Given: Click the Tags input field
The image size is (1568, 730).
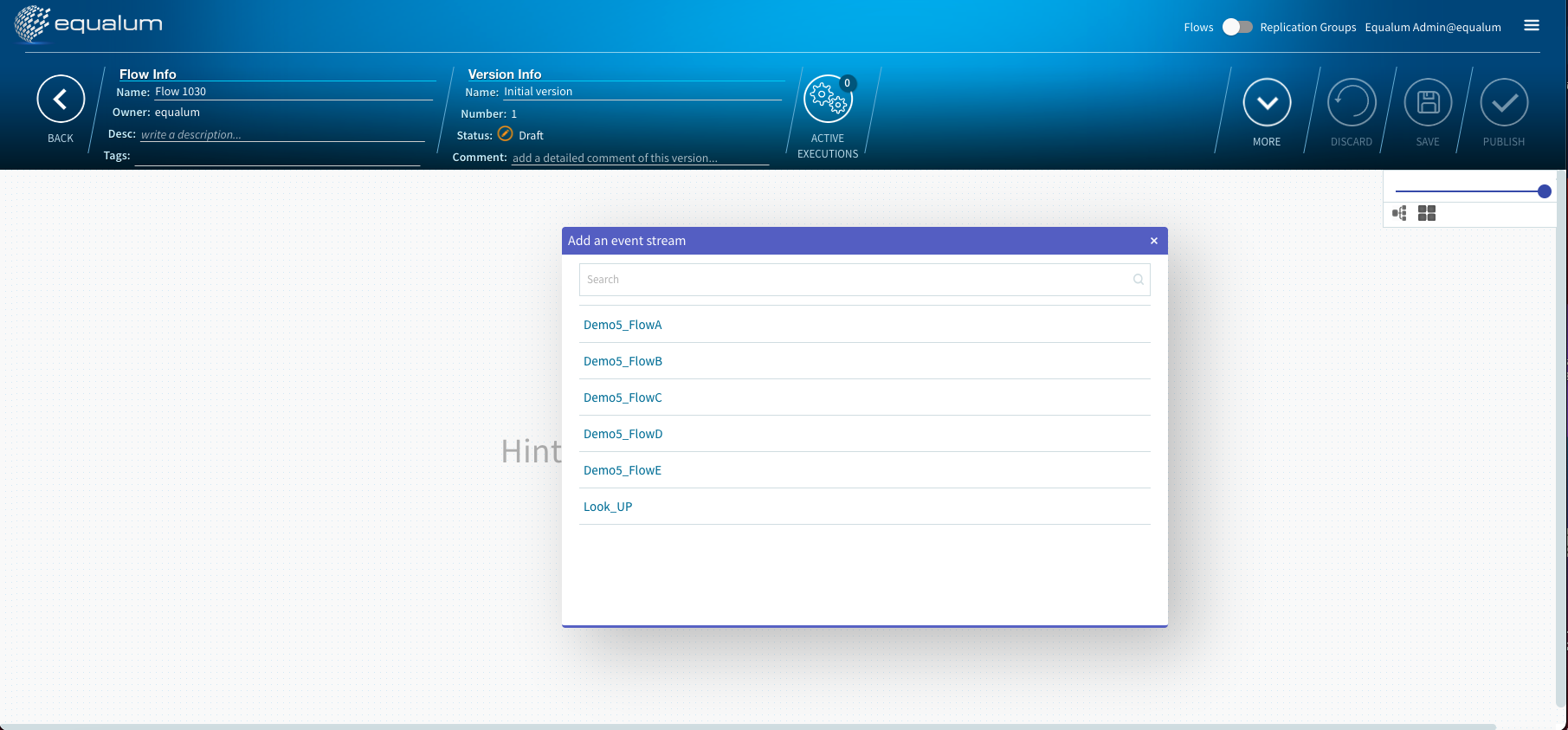Looking at the screenshot, I should 277,156.
